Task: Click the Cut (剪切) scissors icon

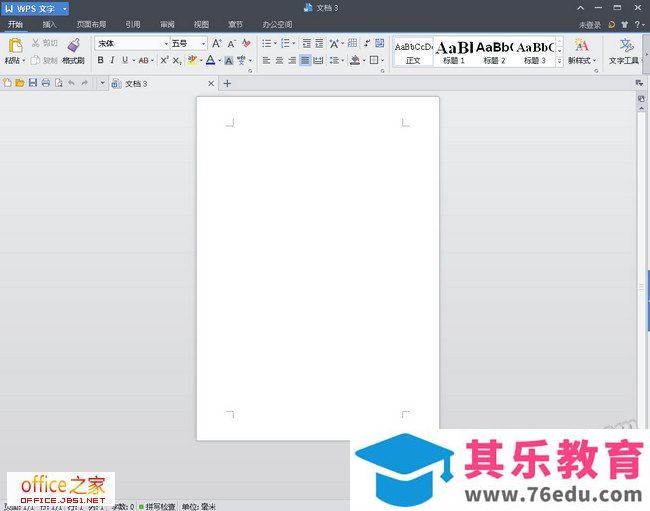Action: [x=36, y=43]
